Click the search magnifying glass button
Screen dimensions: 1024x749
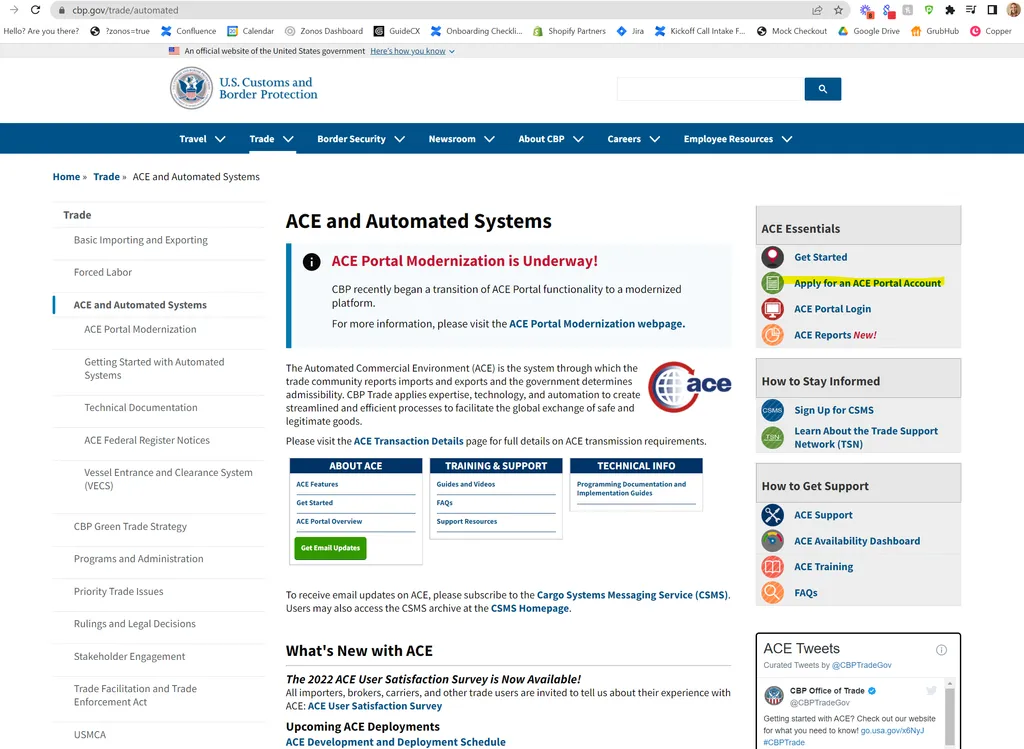[822, 89]
